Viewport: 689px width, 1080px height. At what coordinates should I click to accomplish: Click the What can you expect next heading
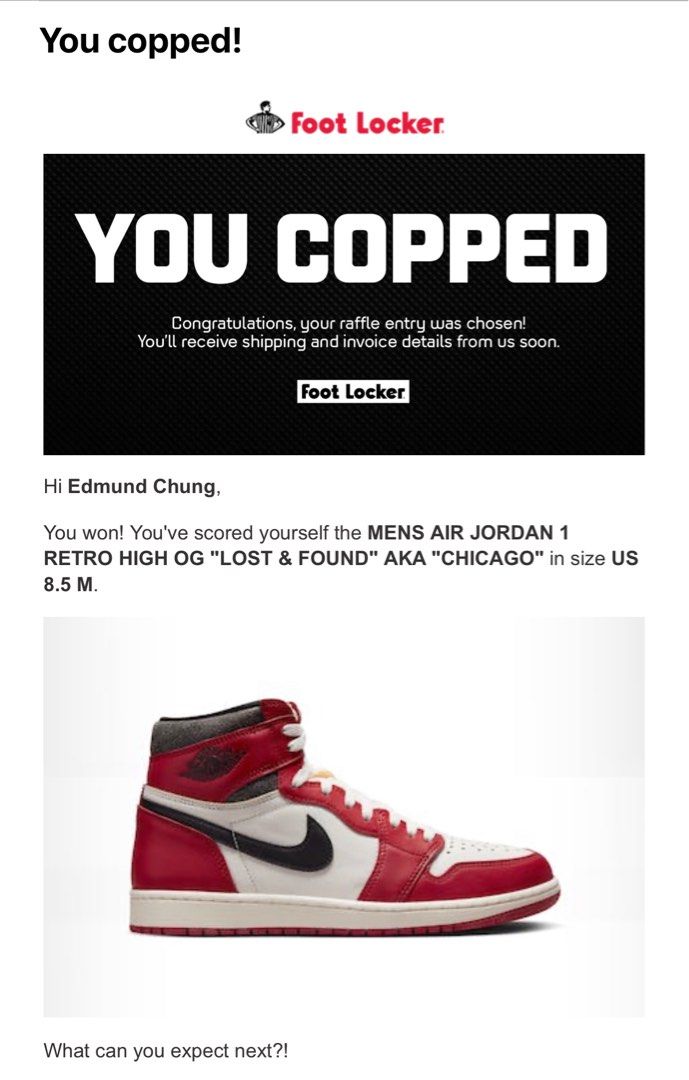point(166,1051)
